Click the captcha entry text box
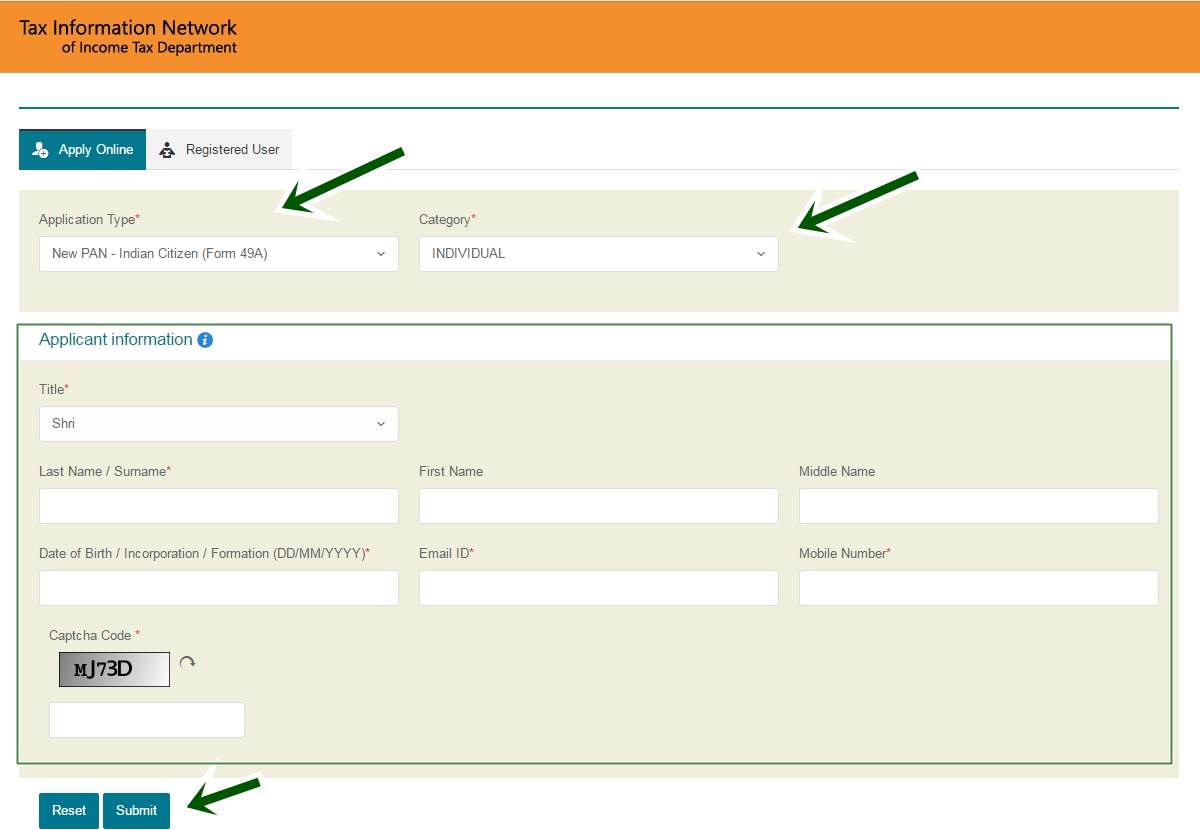Screen dimensions: 1200x830 (x=146, y=719)
